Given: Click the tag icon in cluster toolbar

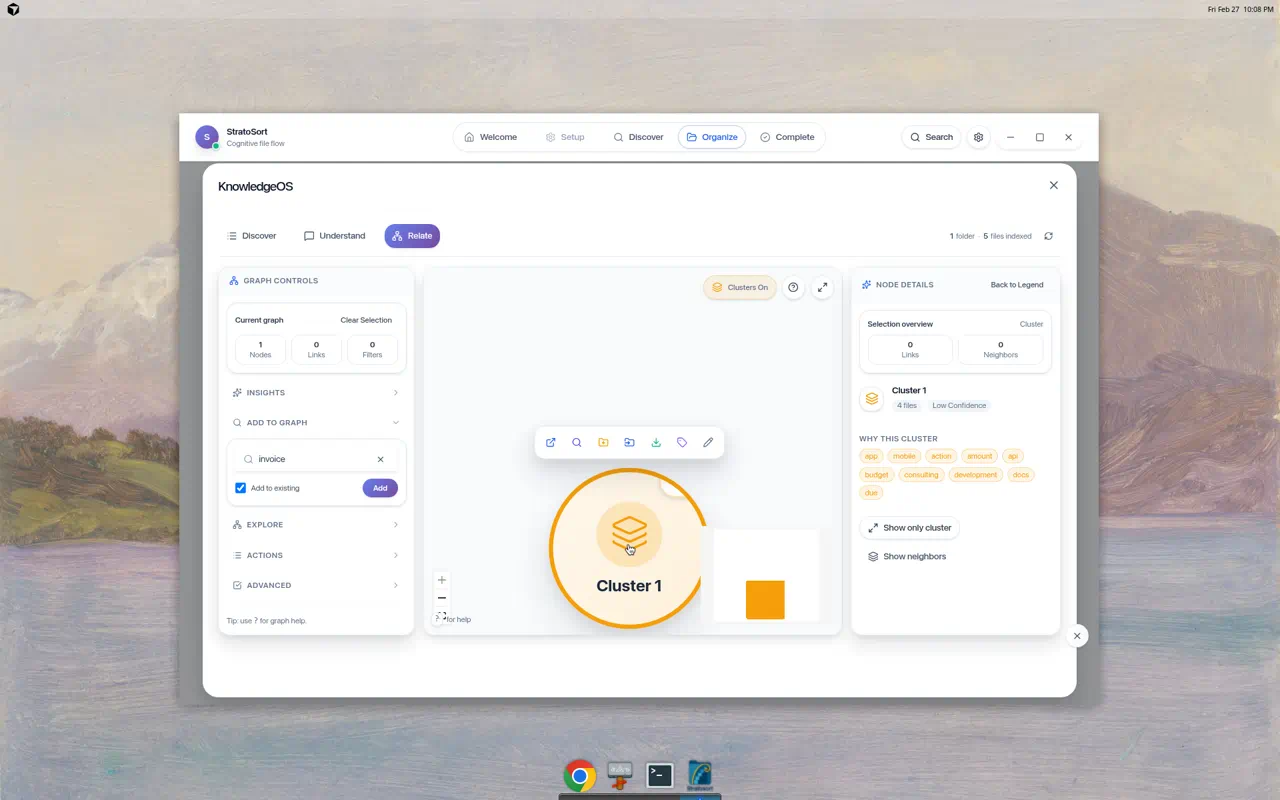Looking at the screenshot, I should click(x=682, y=442).
